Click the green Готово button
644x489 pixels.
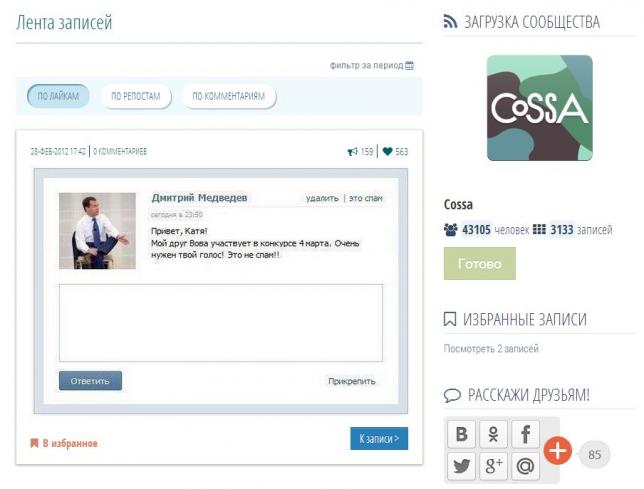click(x=480, y=264)
